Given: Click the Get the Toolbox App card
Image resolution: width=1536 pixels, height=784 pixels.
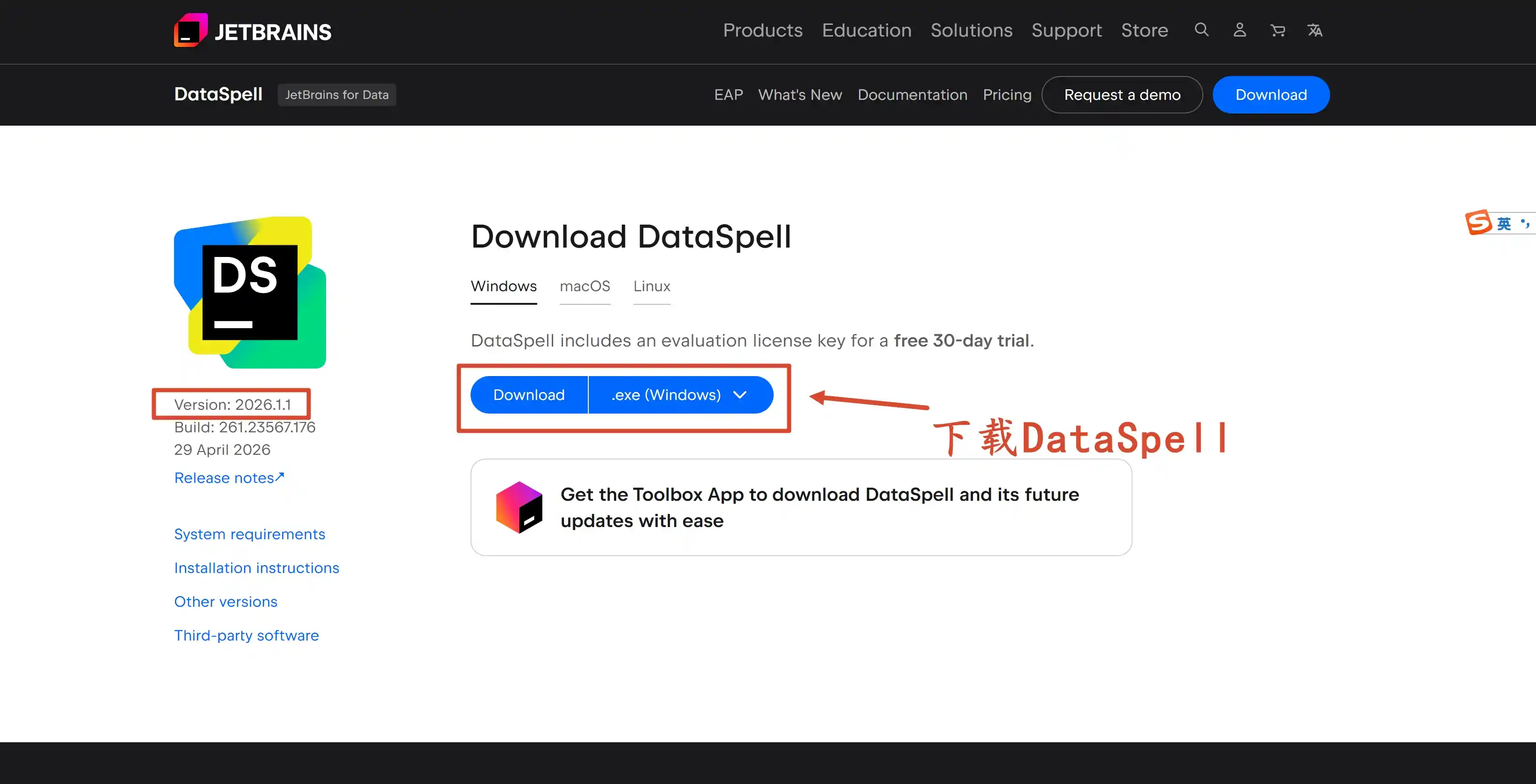Looking at the screenshot, I should tap(801, 507).
